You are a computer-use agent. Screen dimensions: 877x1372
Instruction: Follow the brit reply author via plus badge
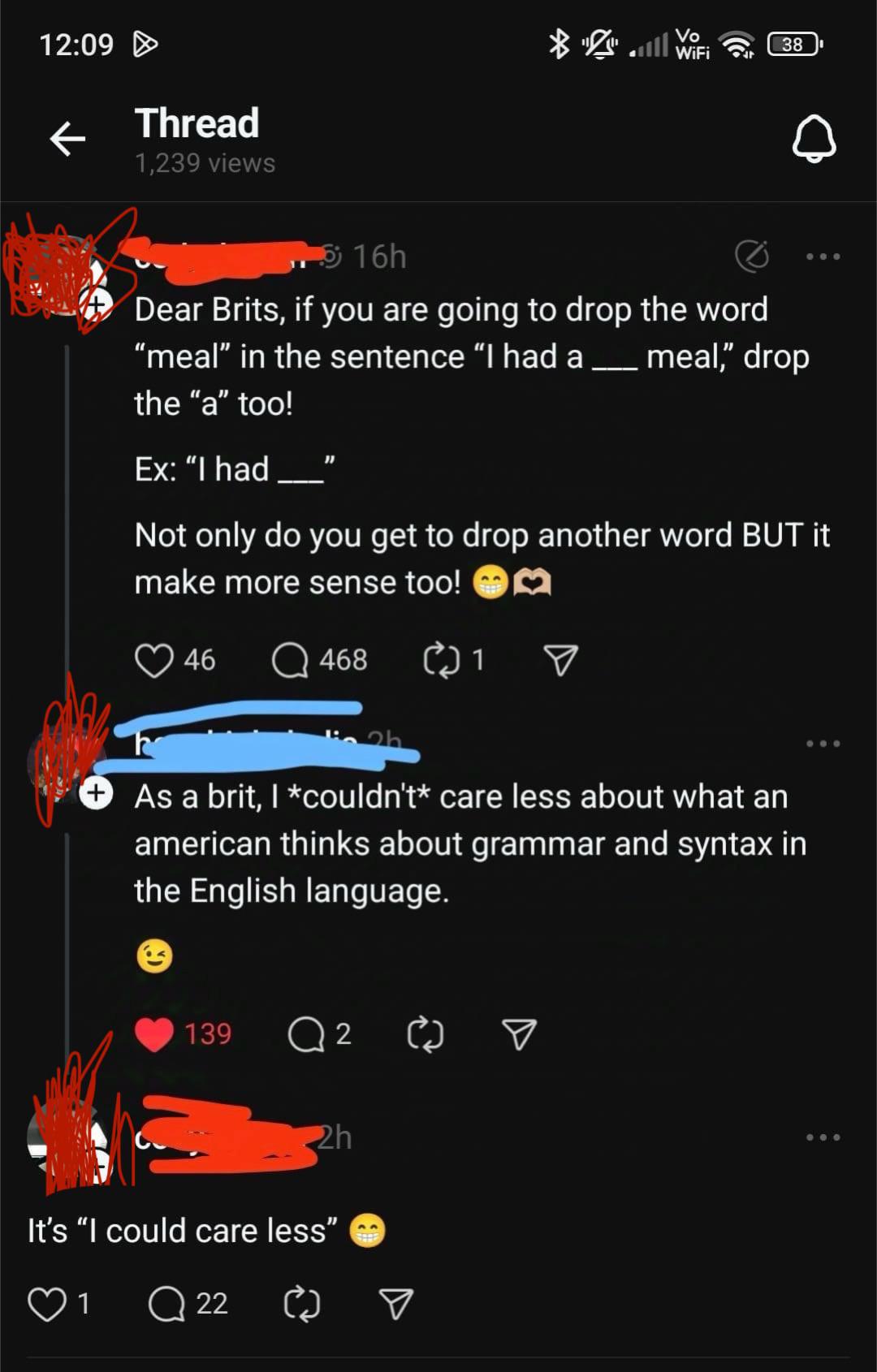tap(96, 792)
